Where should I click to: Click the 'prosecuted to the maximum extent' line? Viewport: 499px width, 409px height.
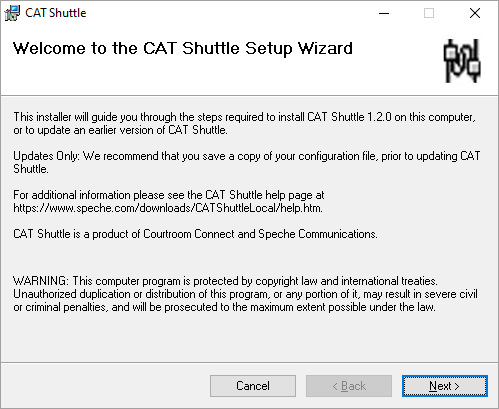(224, 307)
